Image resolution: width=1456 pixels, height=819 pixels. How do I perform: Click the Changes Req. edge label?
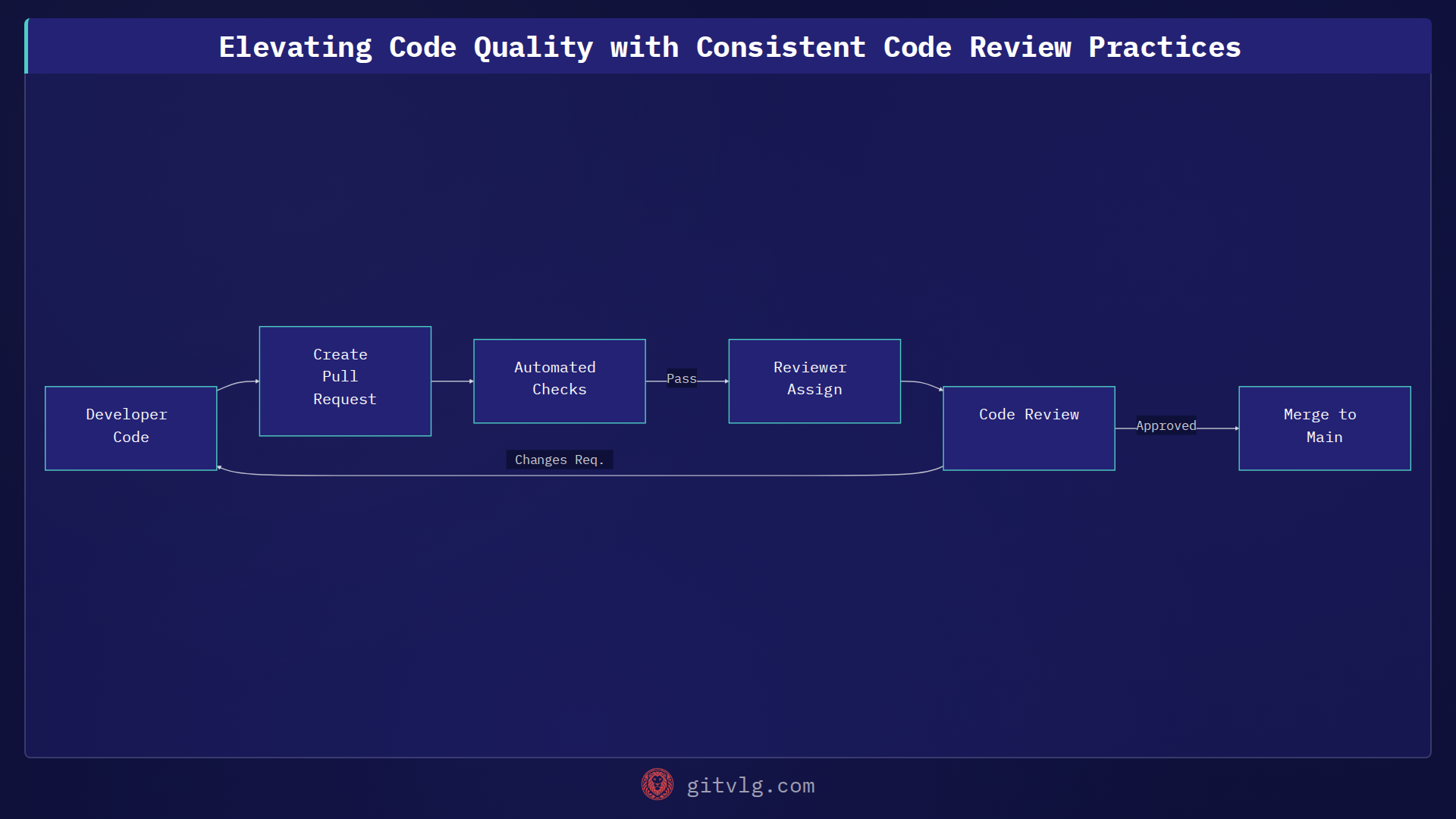[x=560, y=460]
